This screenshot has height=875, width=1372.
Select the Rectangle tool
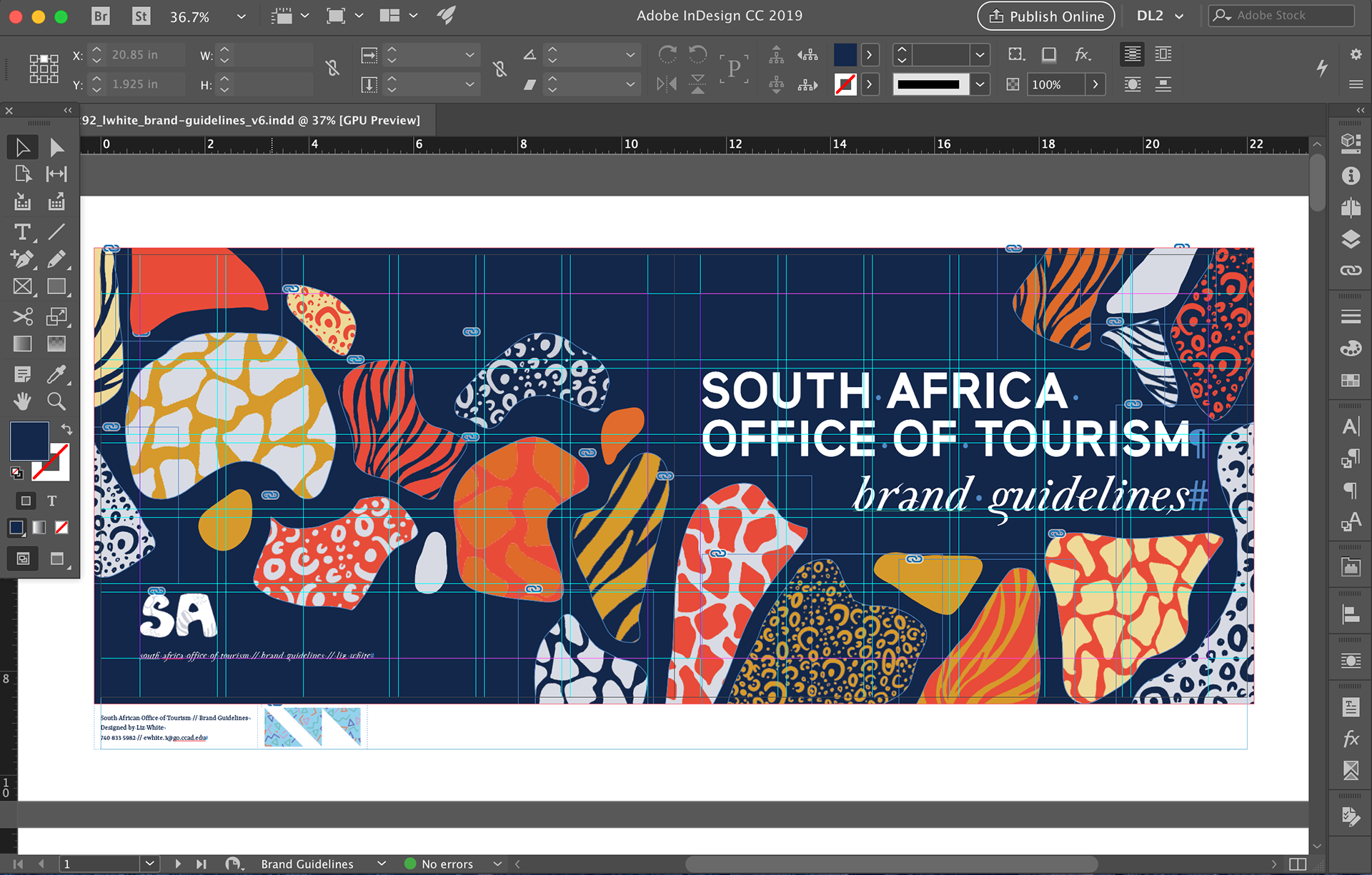click(56, 286)
